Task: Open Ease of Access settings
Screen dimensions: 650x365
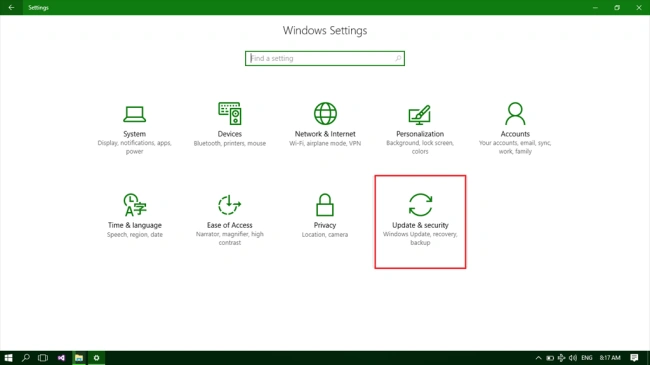Action: [230, 220]
